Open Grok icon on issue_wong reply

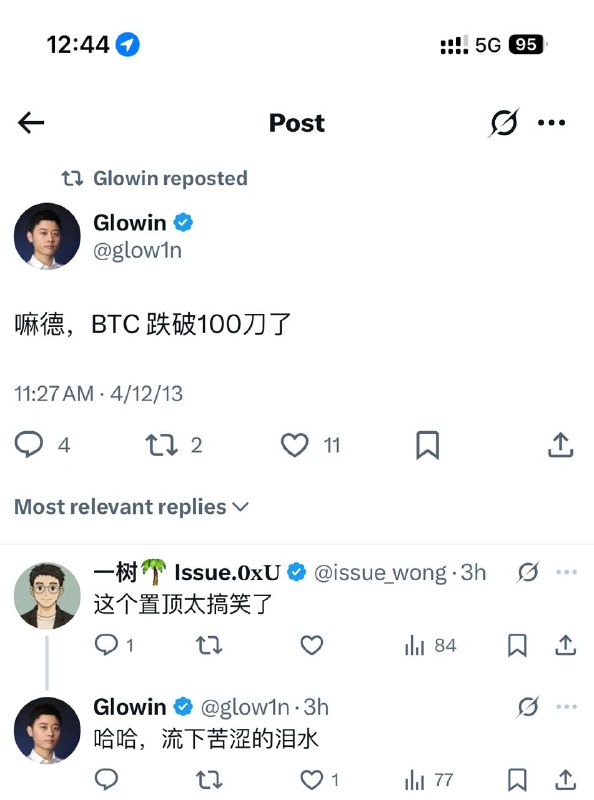(528, 572)
